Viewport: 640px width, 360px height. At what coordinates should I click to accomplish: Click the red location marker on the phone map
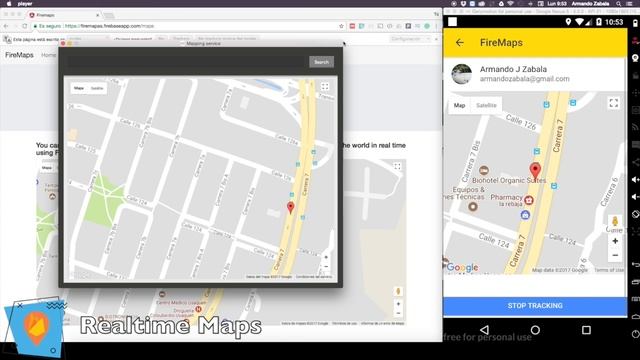point(535,171)
